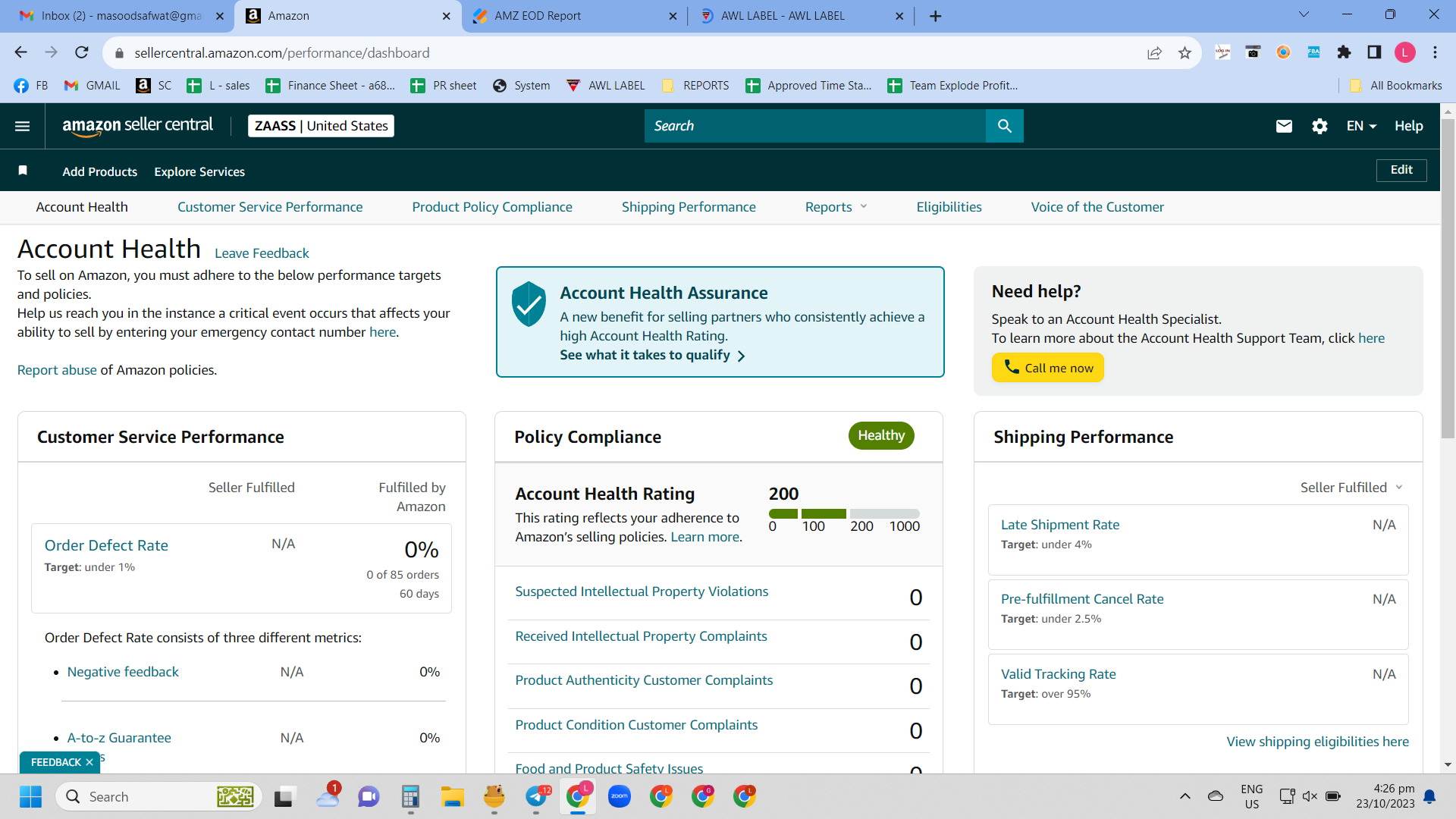Switch to the Account Health tab
The width and height of the screenshot is (1456, 819).
(82, 207)
